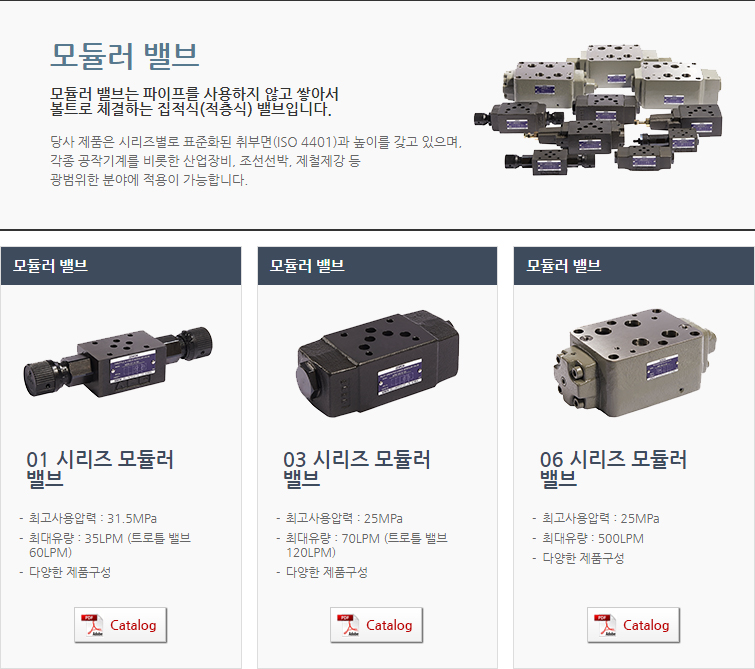This screenshot has width=755, height=669.
Task: Click third card's 모듈러 밸브 header bar
Action: pyautogui.click(x=634, y=266)
